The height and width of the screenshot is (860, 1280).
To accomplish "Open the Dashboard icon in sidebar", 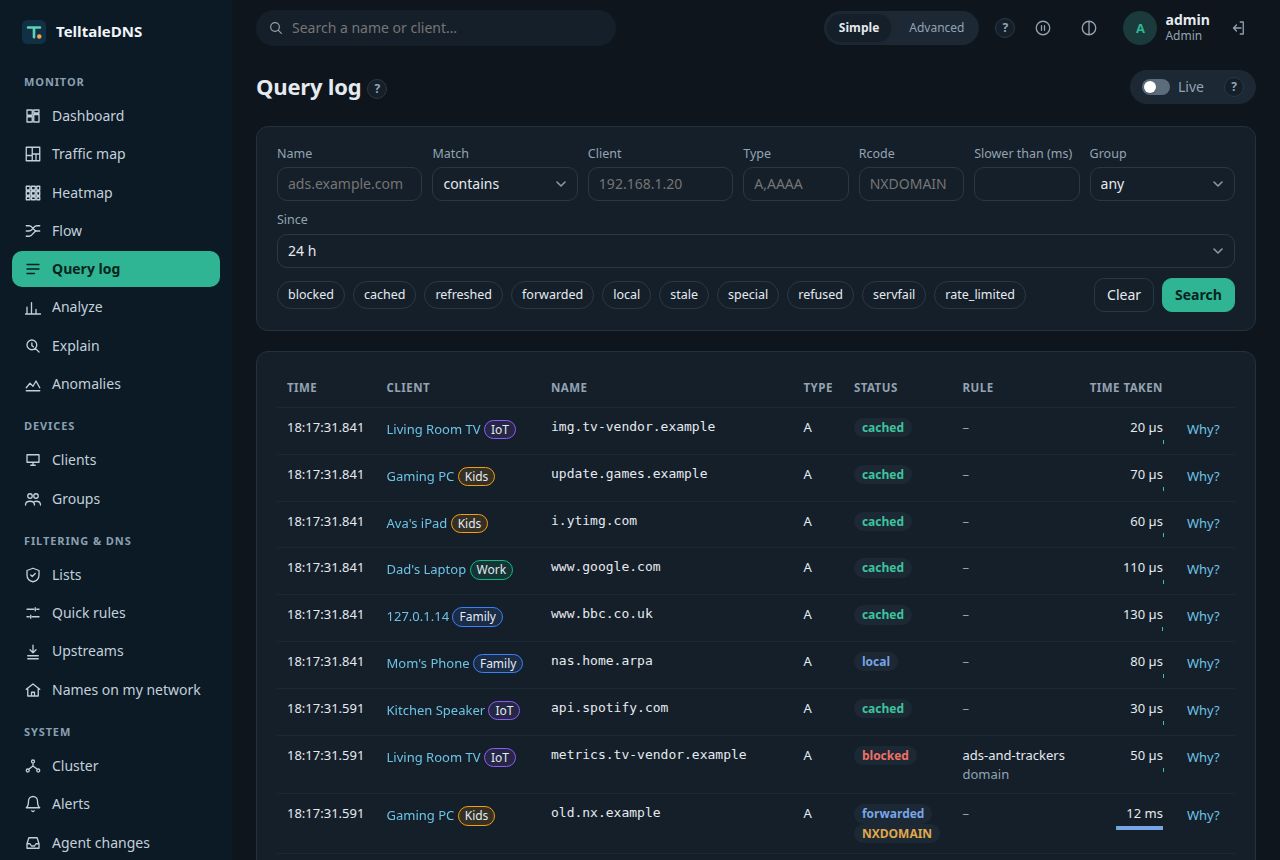I will click(x=33, y=116).
